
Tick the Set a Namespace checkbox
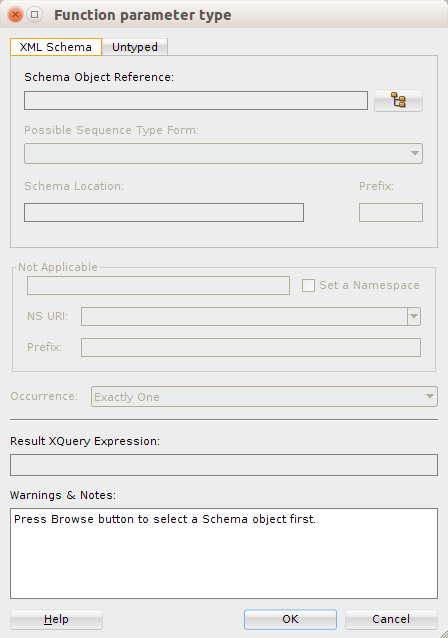click(x=308, y=285)
